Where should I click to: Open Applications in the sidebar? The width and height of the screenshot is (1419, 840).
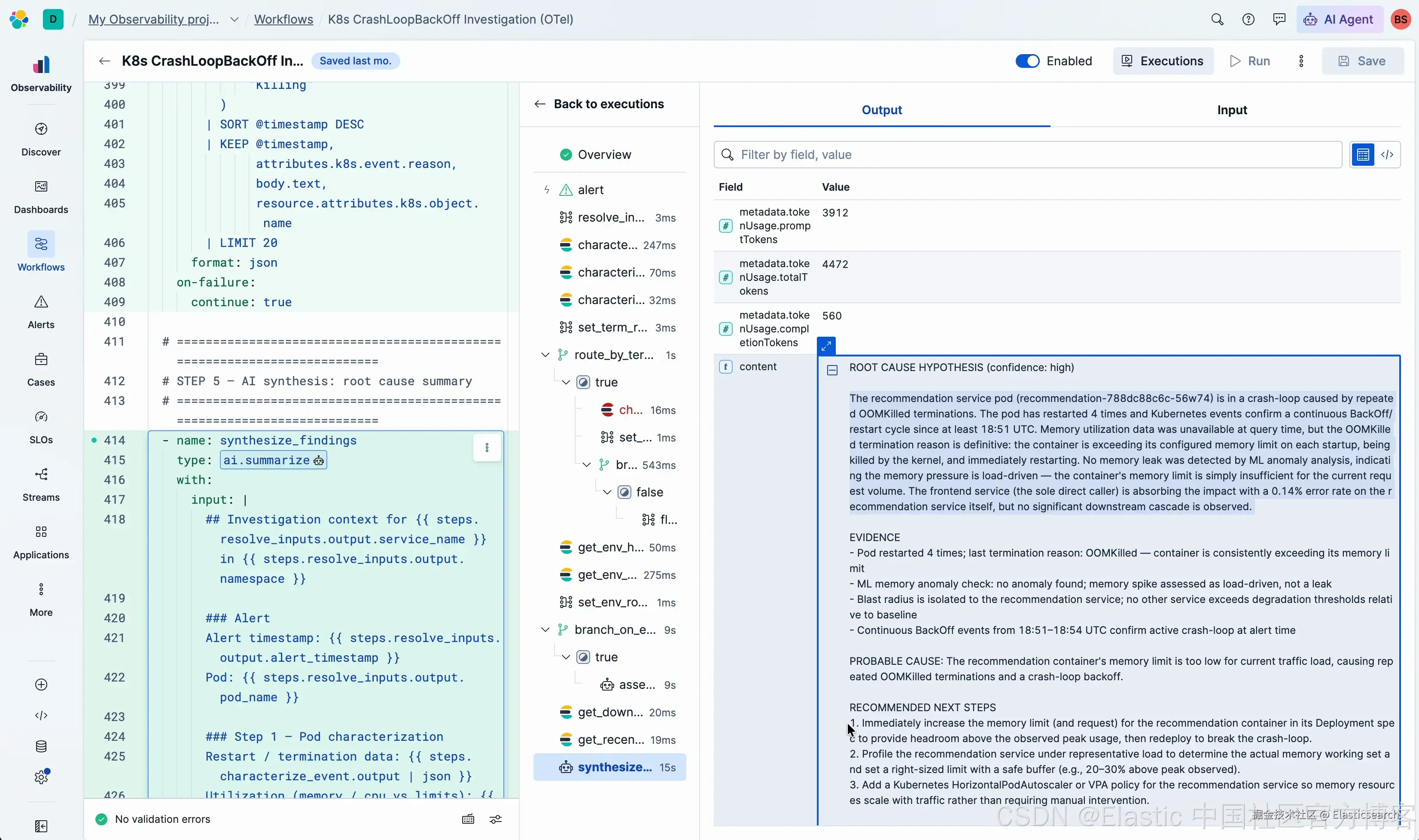41,542
